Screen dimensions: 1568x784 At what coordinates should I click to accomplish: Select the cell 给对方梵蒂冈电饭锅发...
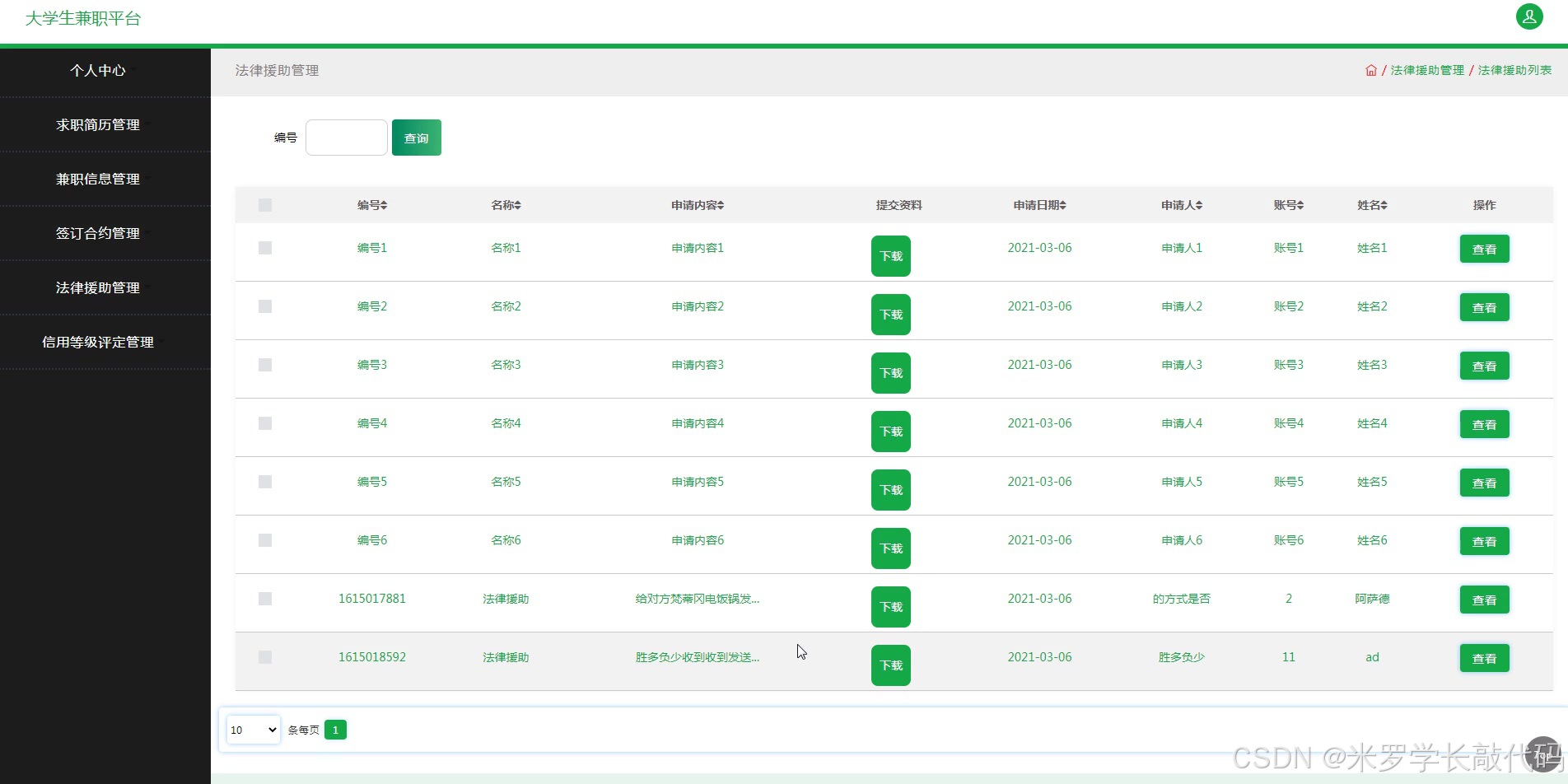tap(698, 599)
